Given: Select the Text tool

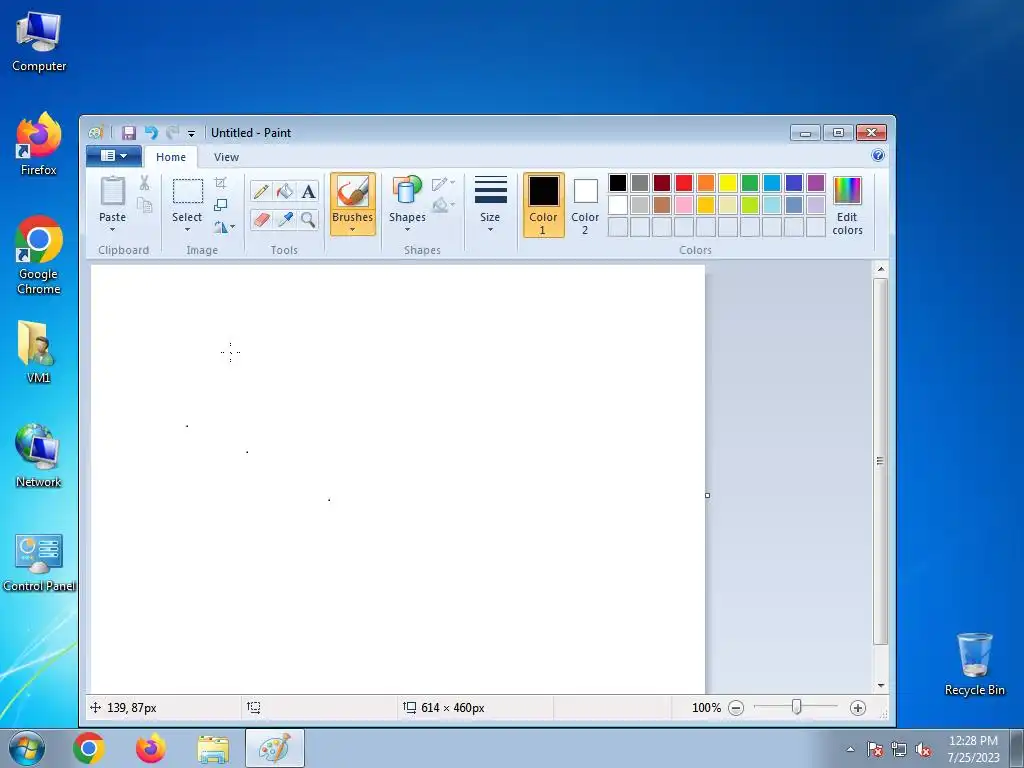Looking at the screenshot, I should coord(308,191).
